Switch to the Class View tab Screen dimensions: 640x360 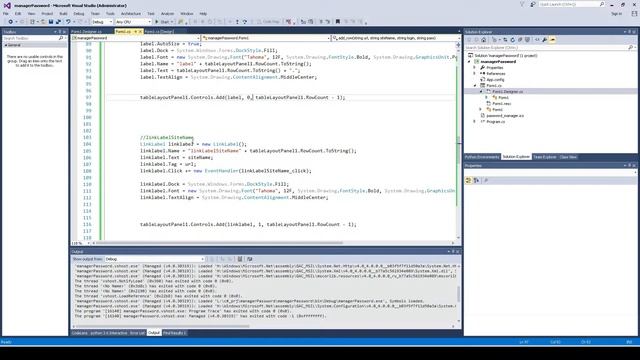(x=568, y=157)
